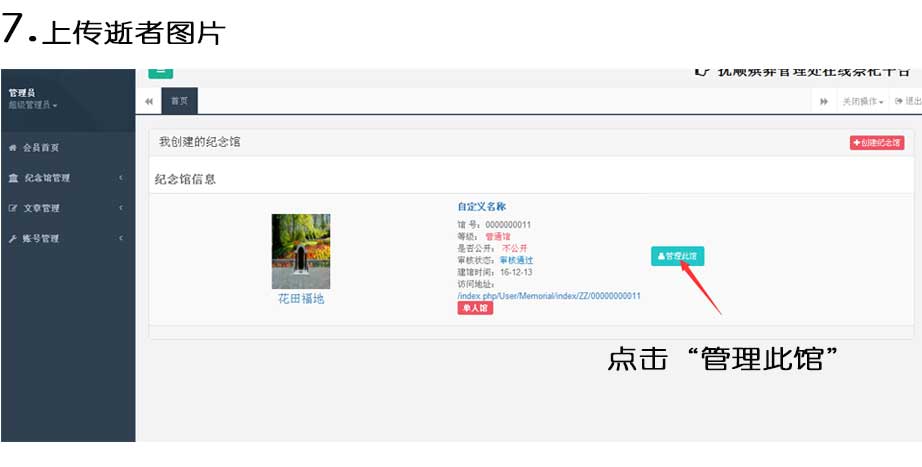Screen dimensions: 922x467
Task: Expand the 纪念馆管理 sidebar chevron
Action: point(120,178)
